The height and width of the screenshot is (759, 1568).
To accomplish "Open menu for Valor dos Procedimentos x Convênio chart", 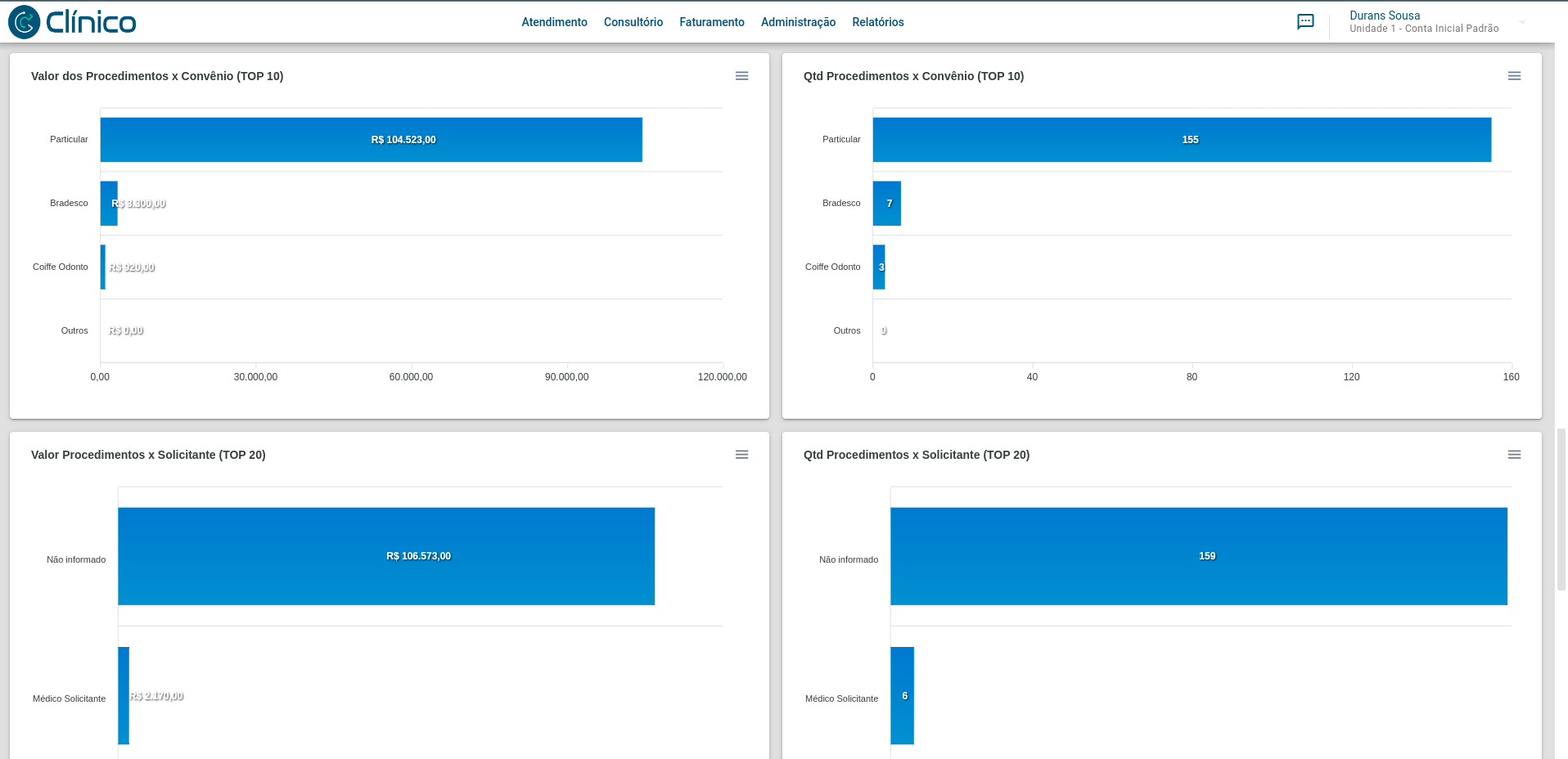I will [x=741, y=76].
